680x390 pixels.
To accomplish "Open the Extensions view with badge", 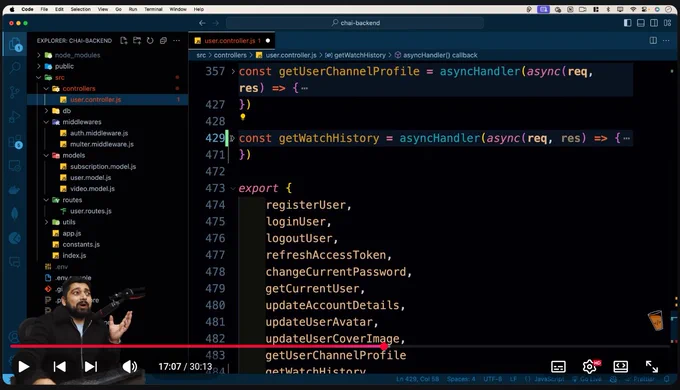I will coord(15,142).
